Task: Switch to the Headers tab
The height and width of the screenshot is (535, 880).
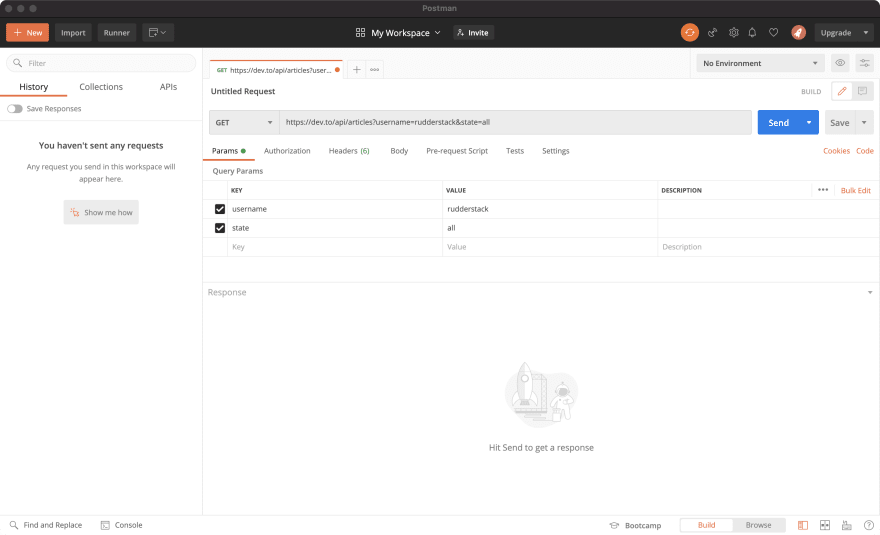Action: pos(349,151)
